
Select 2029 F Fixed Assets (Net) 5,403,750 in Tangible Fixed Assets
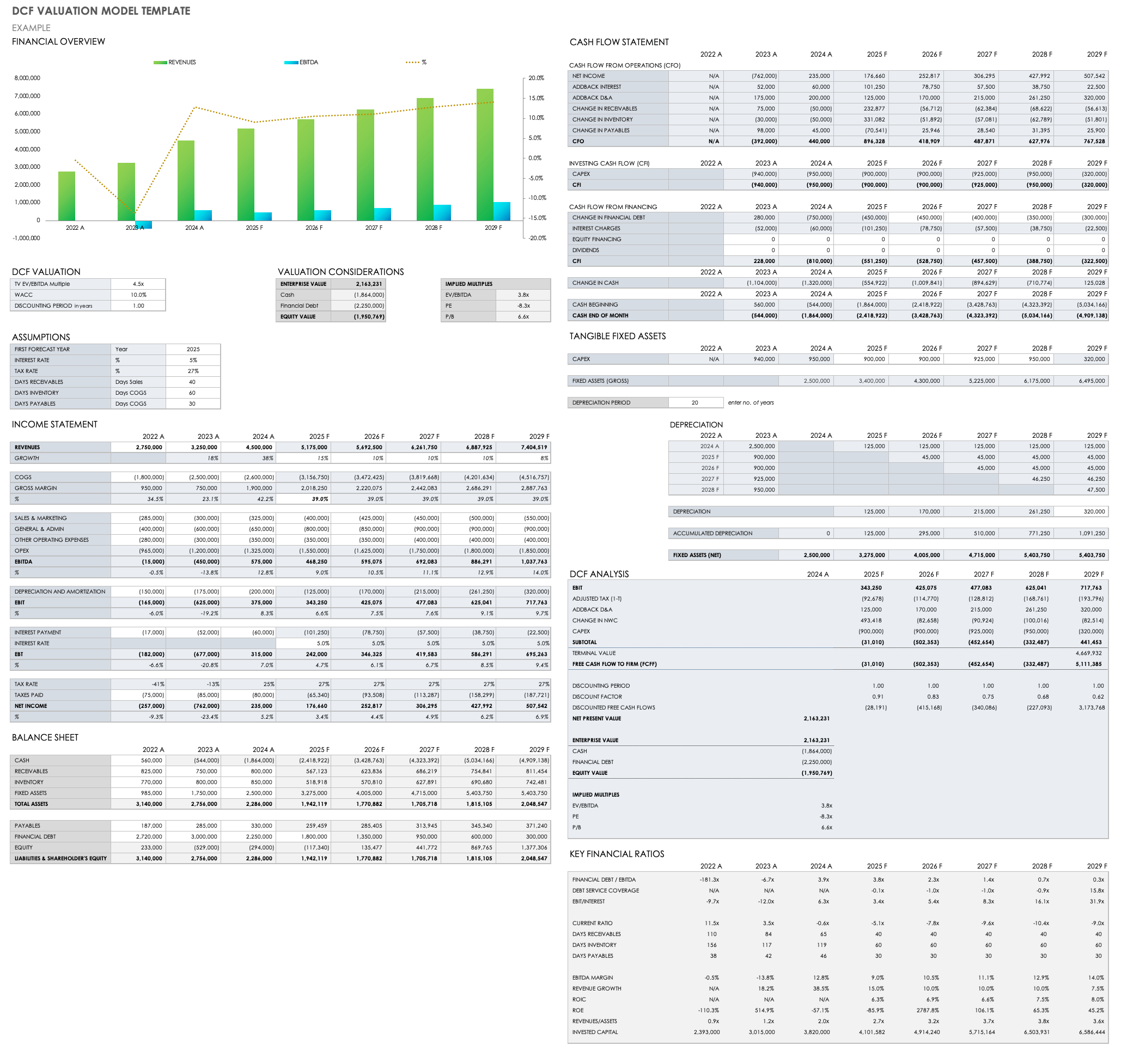(1081, 555)
